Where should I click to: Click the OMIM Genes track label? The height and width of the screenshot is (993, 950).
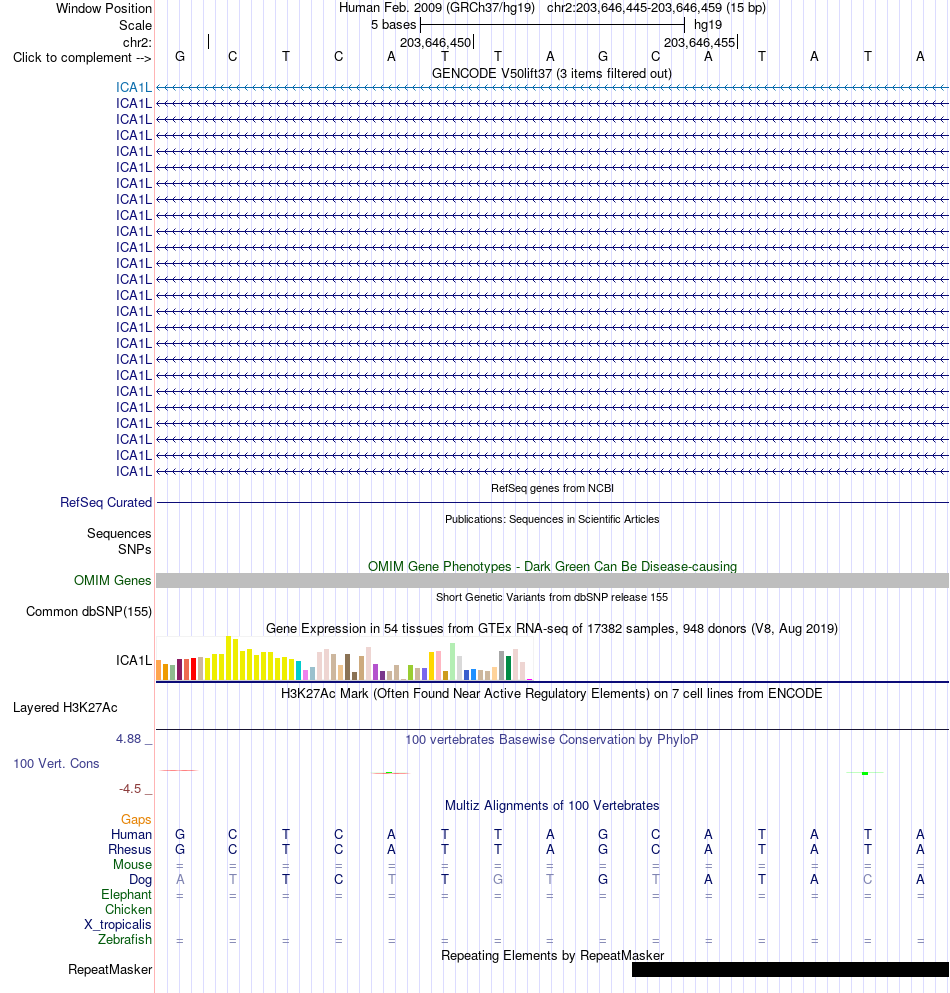click(113, 580)
